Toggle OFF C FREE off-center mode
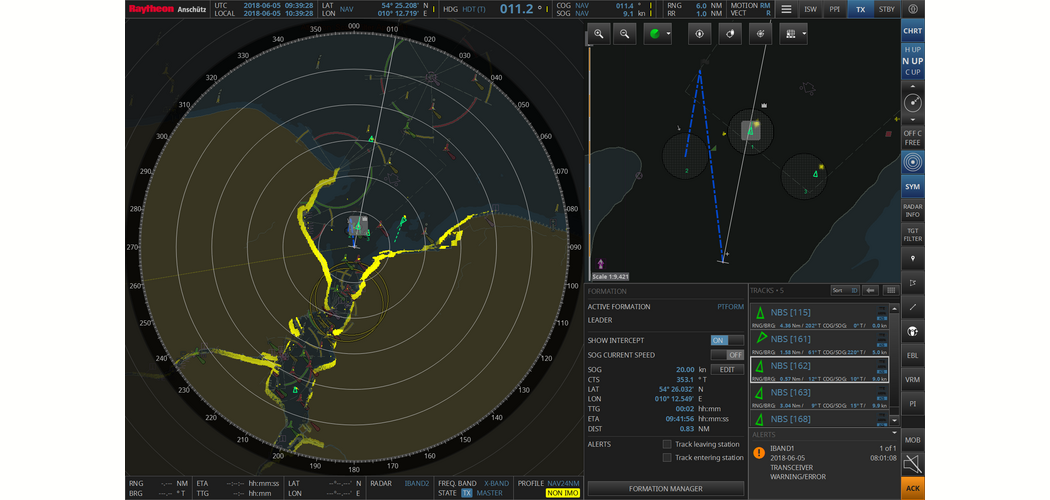Image resolution: width=1050 pixels, height=500 pixels. [x=913, y=138]
